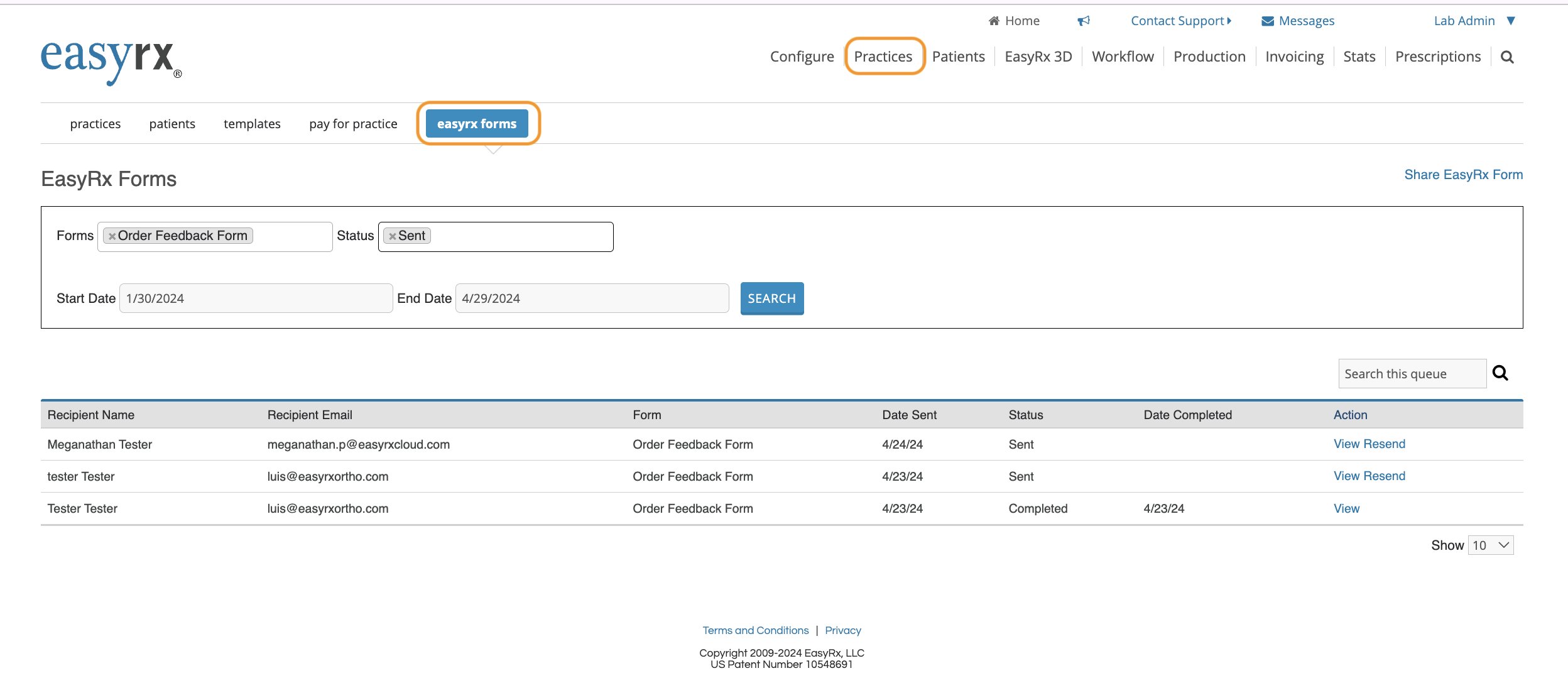Select email meganathan.p@easyrxcloud.com

[359, 444]
